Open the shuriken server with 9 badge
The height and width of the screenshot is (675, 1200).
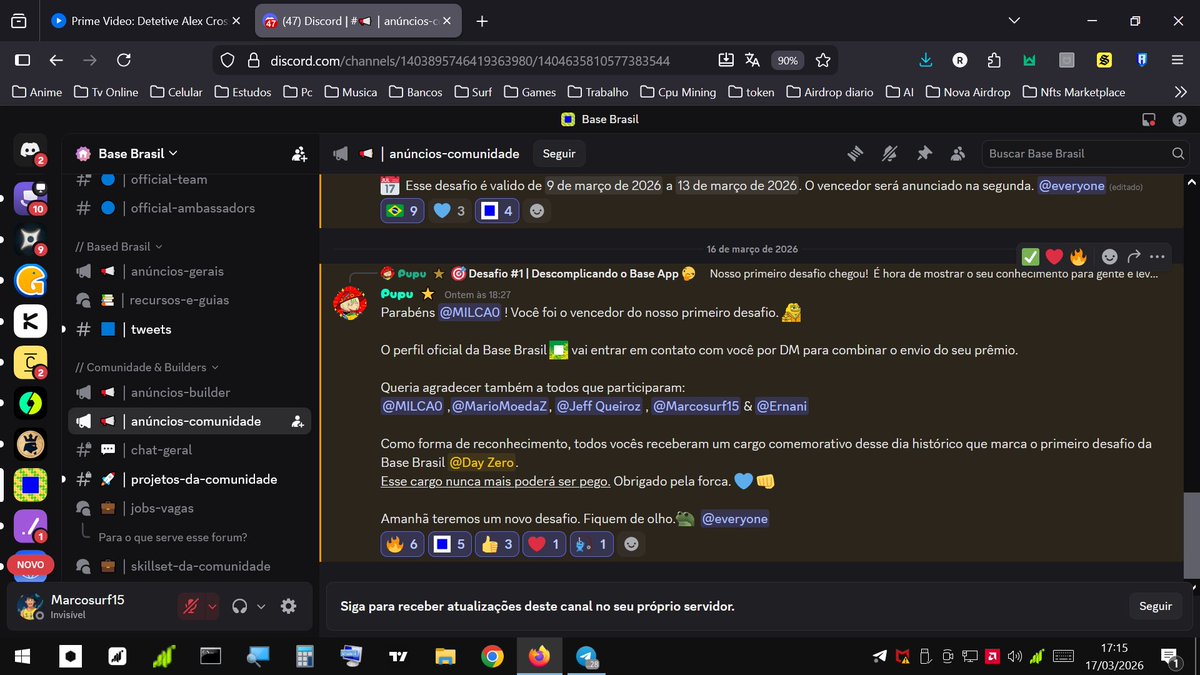[x=30, y=238]
